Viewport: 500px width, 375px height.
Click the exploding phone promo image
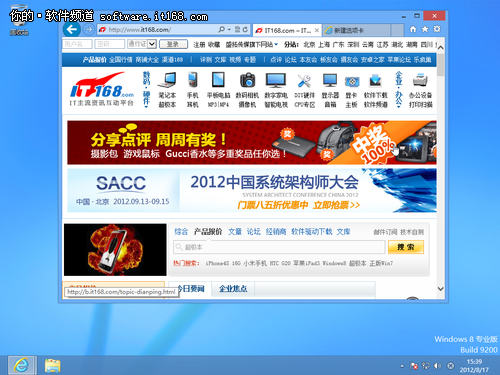[115, 250]
